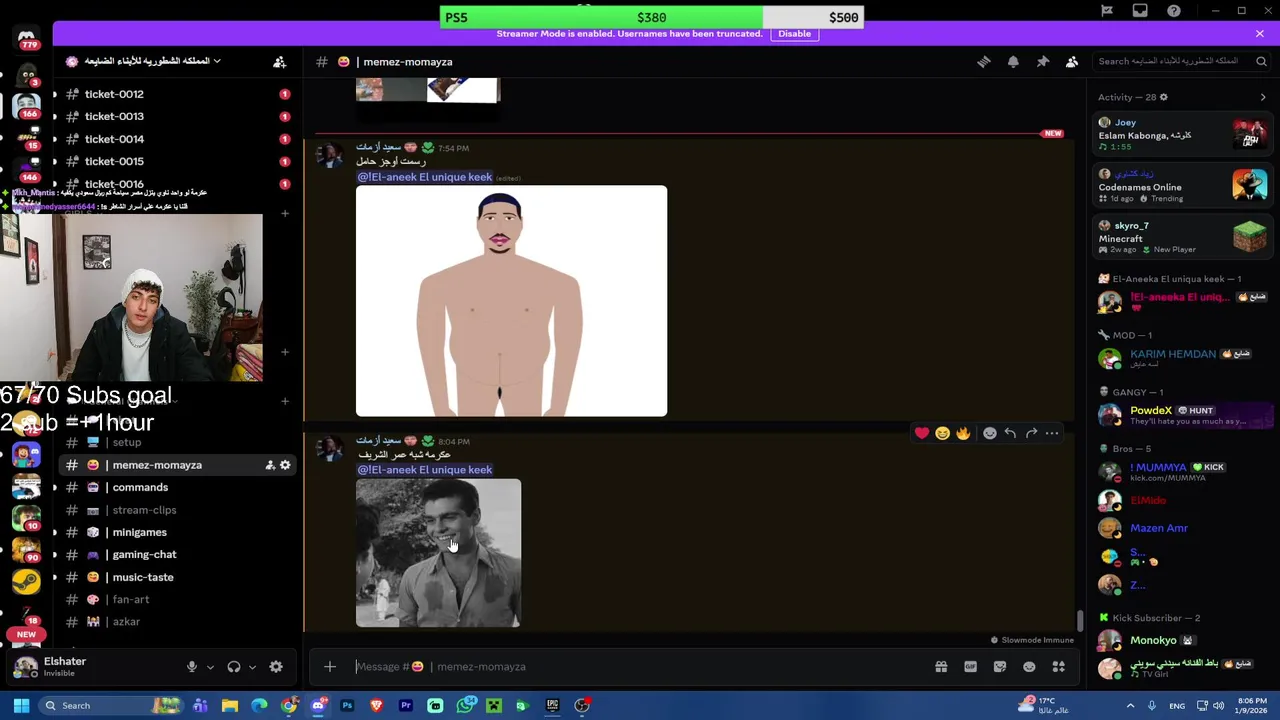Open the add reaction picker
The image size is (1280, 720).
click(990, 433)
